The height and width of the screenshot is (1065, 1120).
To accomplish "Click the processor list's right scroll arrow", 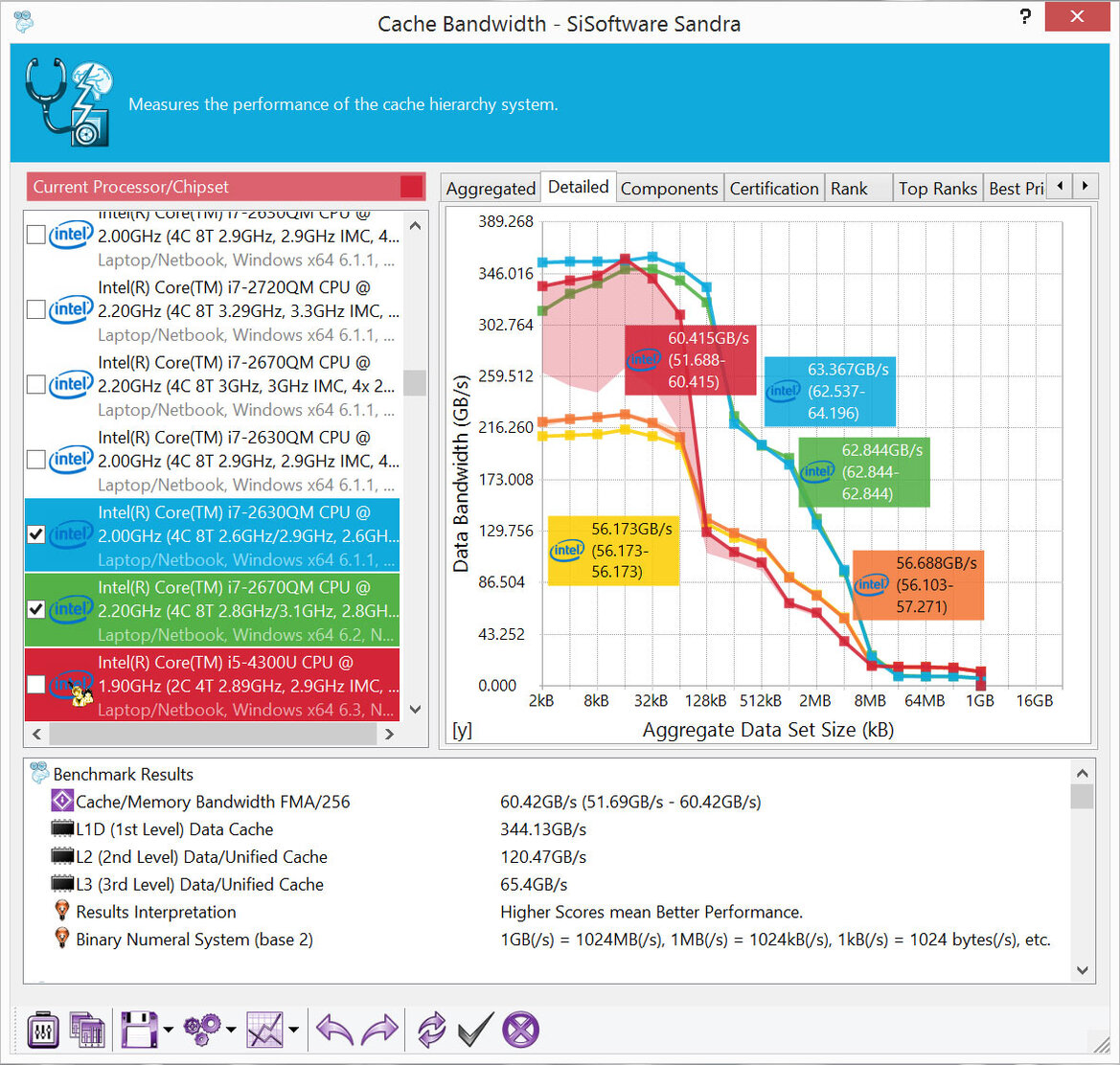I will point(389,734).
